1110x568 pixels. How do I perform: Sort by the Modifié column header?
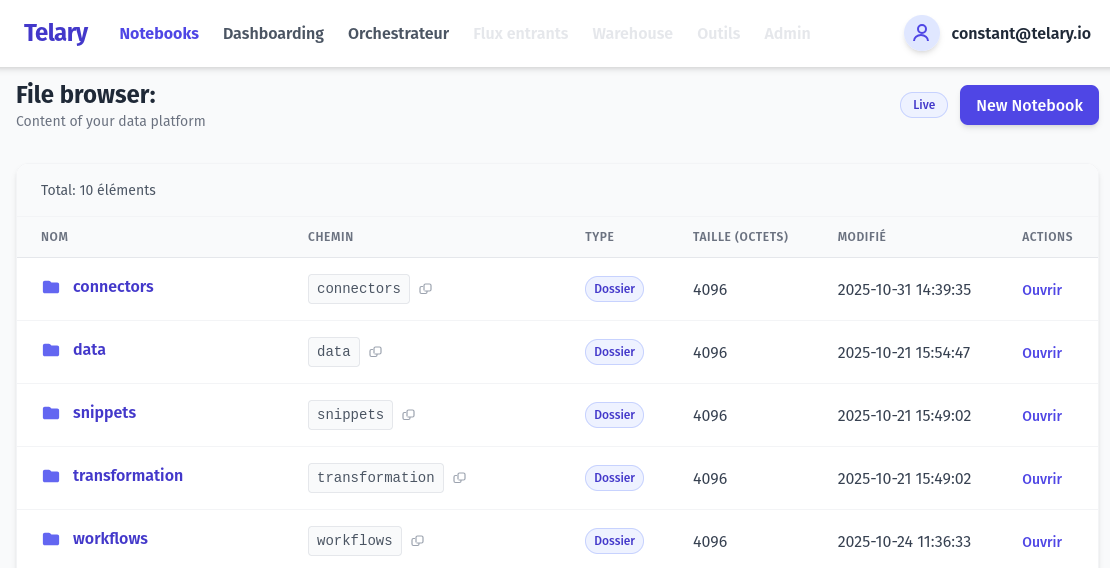coord(861,237)
